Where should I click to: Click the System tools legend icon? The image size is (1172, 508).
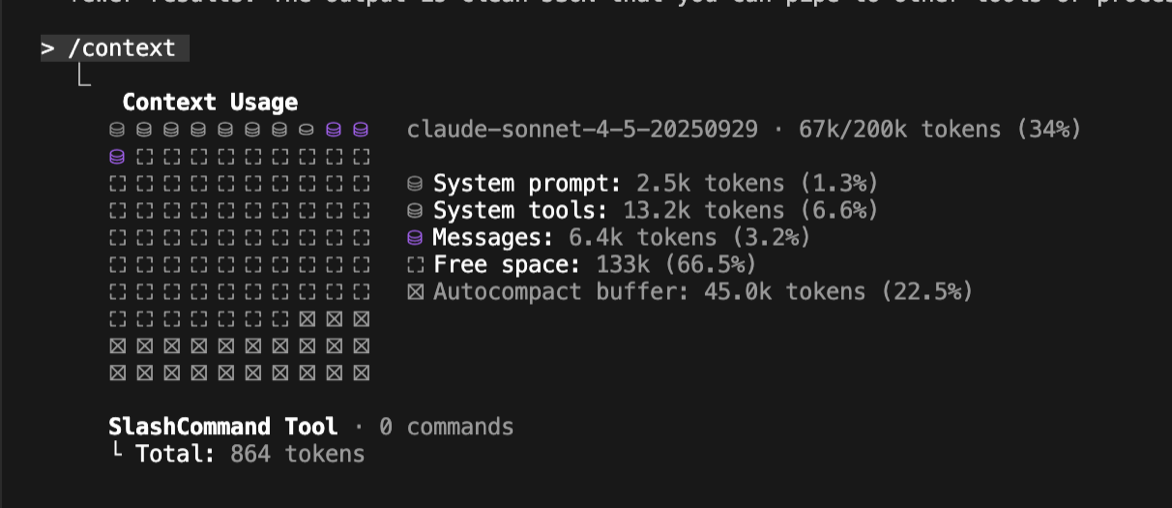(415, 211)
